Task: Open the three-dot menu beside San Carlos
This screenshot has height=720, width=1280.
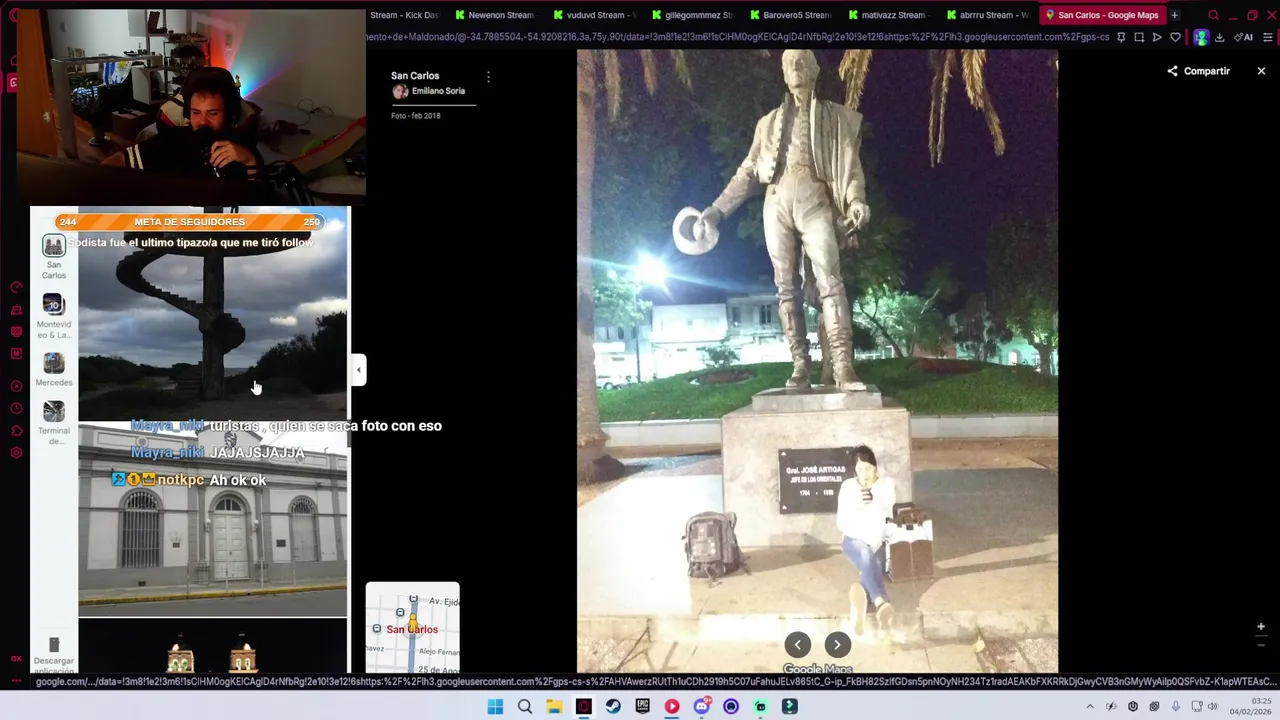Action: [488, 77]
